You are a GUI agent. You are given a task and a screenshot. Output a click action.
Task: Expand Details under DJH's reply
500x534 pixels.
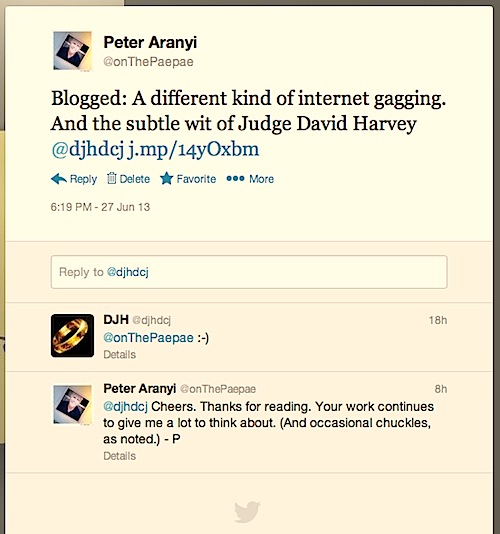(120, 355)
